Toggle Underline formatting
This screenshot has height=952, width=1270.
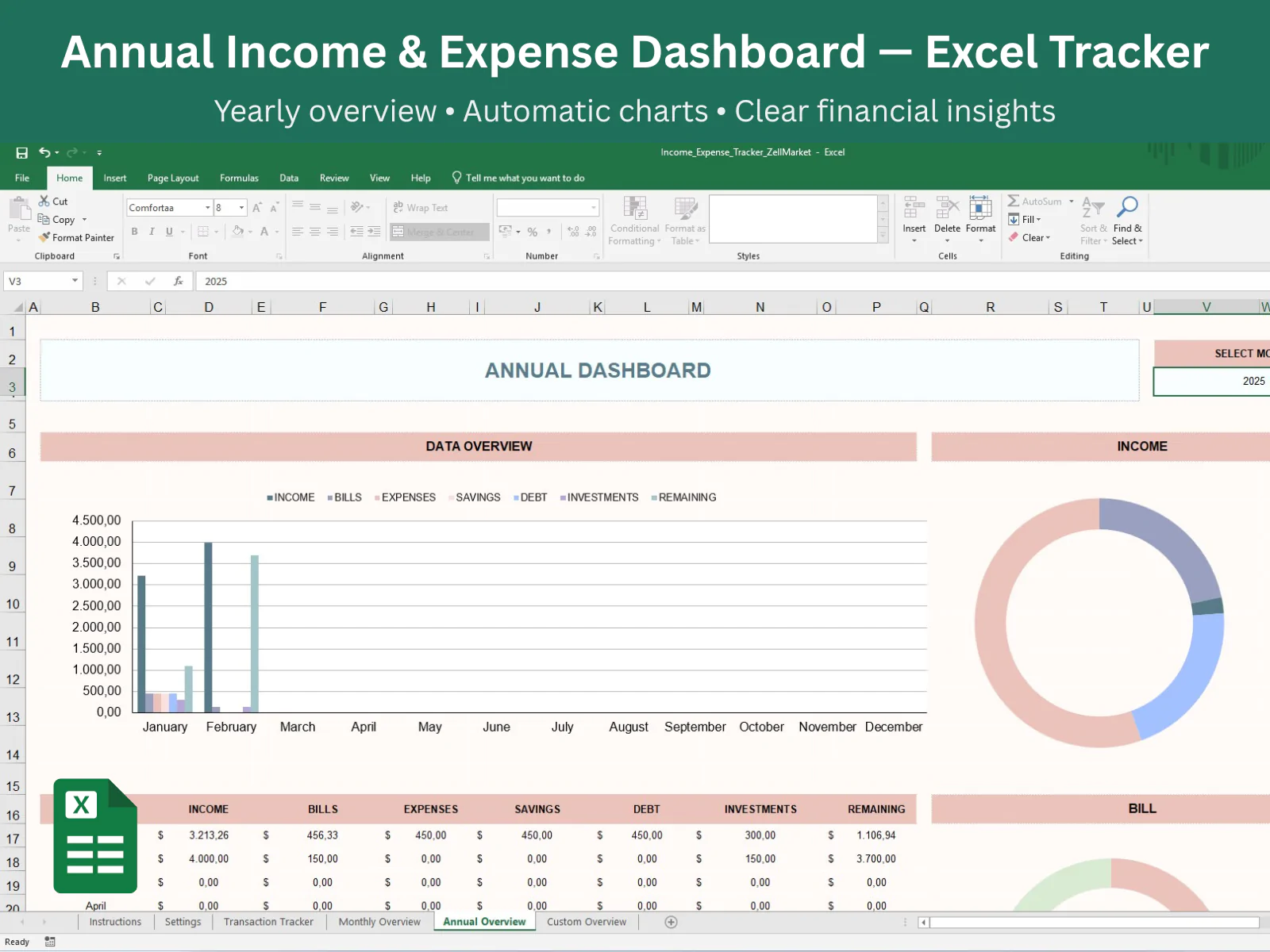[169, 232]
